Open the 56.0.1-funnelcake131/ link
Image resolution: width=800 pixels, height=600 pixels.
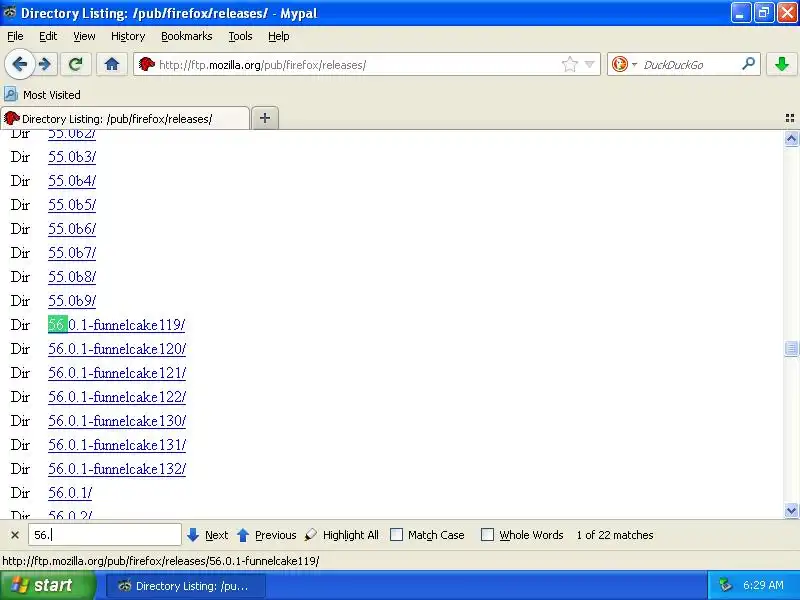click(x=117, y=445)
